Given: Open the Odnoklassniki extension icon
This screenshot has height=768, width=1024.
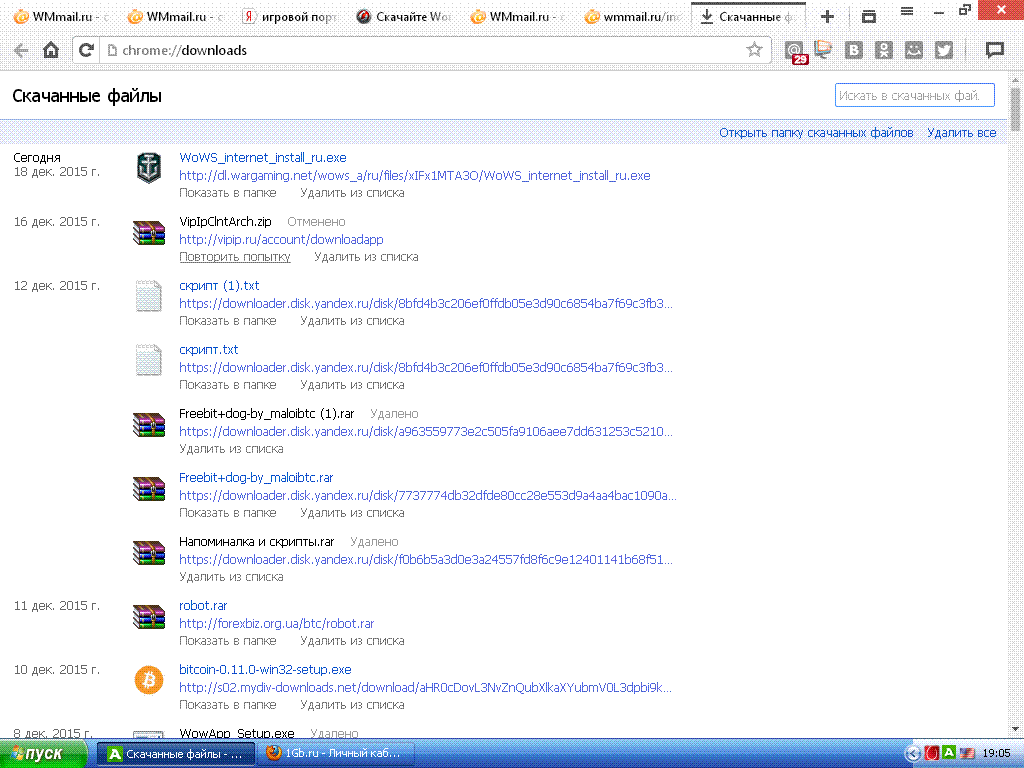Looking at the screenshot, I should coord(884,50).
